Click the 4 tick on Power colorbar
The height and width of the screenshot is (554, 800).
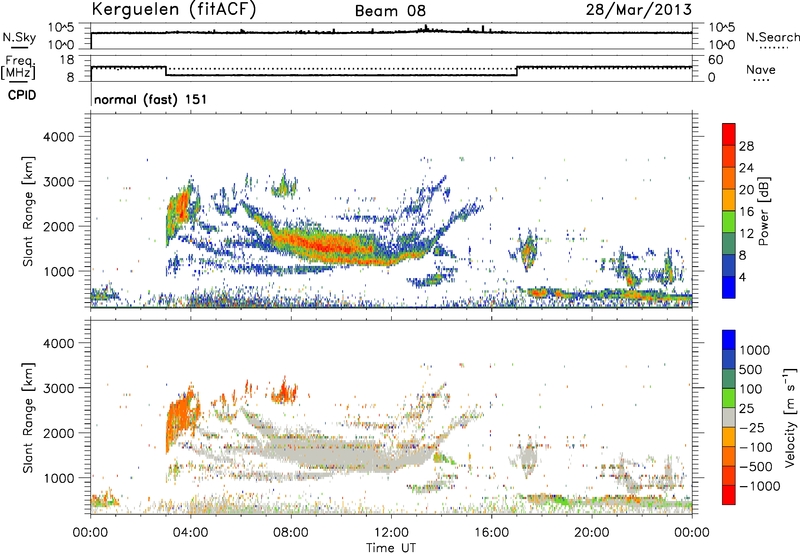pyautogui.click(x=743, y=277)
